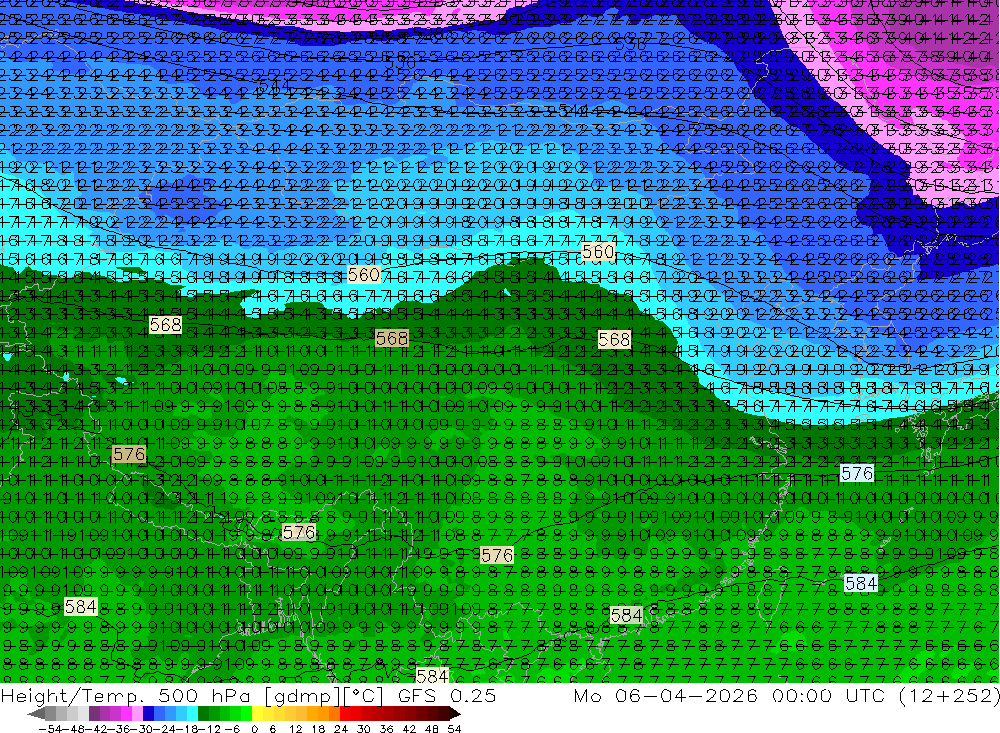Click the 'Mo 06-04-2026' date text
1000x733 pixels.
click(x=665, y=695)
